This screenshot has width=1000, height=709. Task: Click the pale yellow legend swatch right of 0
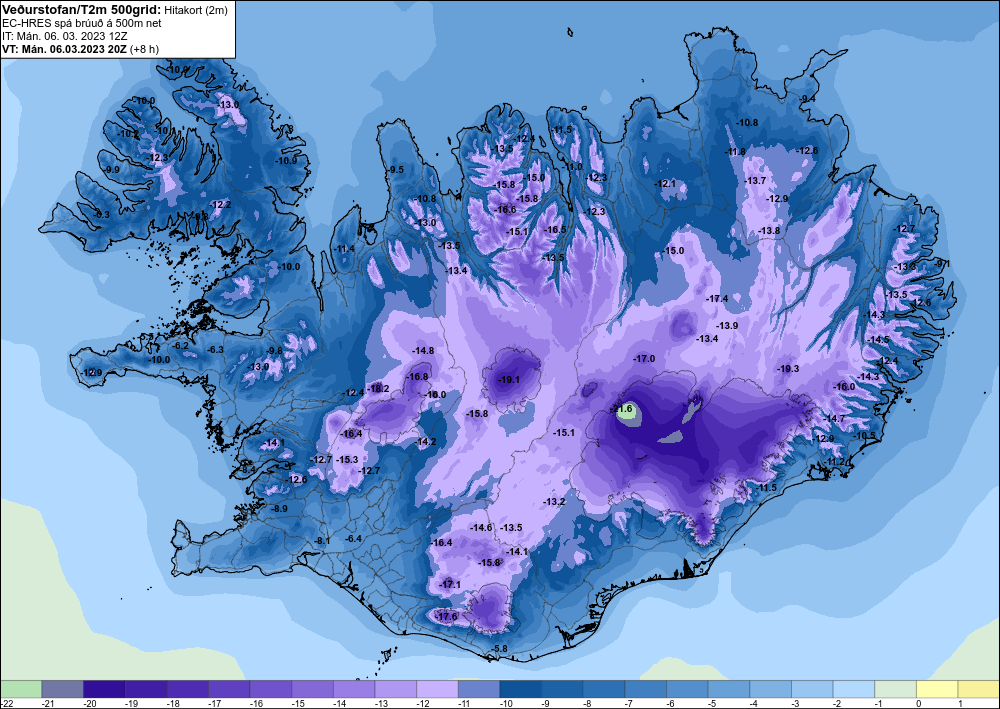point(937,689)
